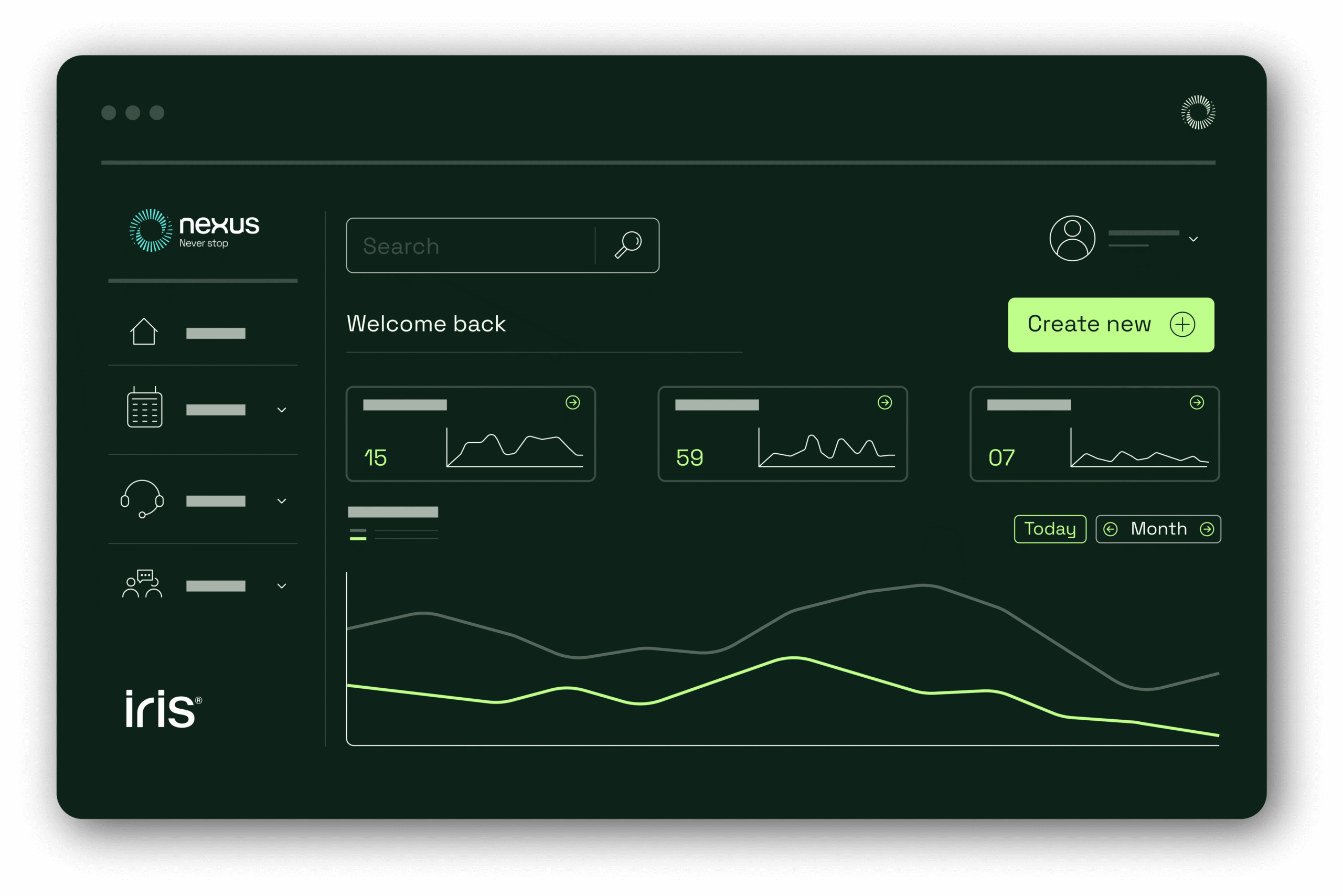Screen dimensions: 1343x896
Task: Go to the previous month arrow
Action: 1111,529
